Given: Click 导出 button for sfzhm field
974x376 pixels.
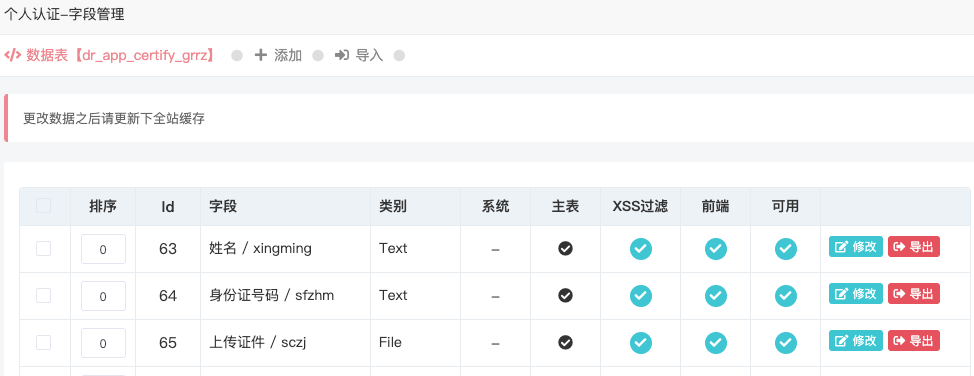Looking at the screenshot, I should click(x=913, y=293).
